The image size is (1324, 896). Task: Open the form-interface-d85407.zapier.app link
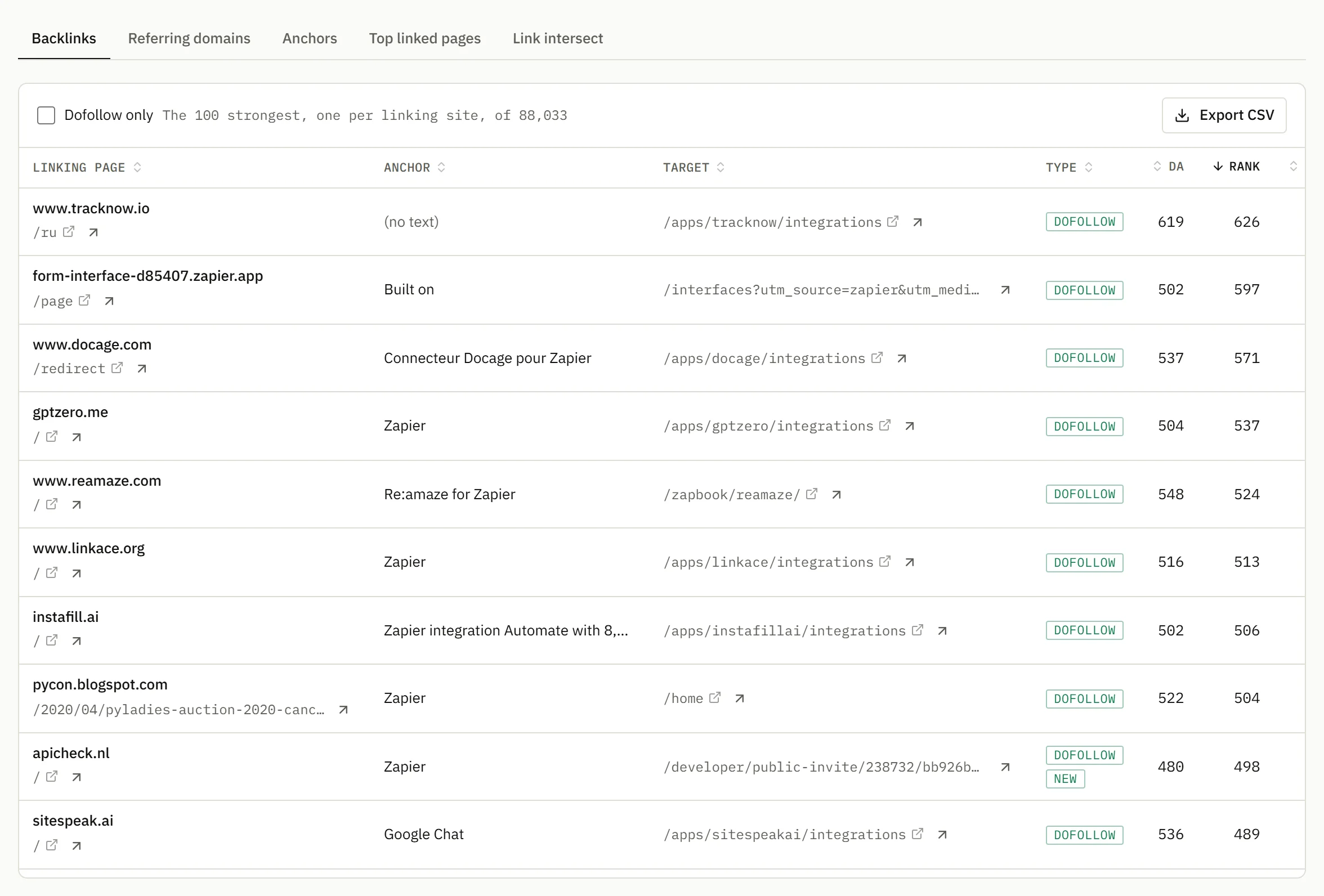click(x=147, y=276)
